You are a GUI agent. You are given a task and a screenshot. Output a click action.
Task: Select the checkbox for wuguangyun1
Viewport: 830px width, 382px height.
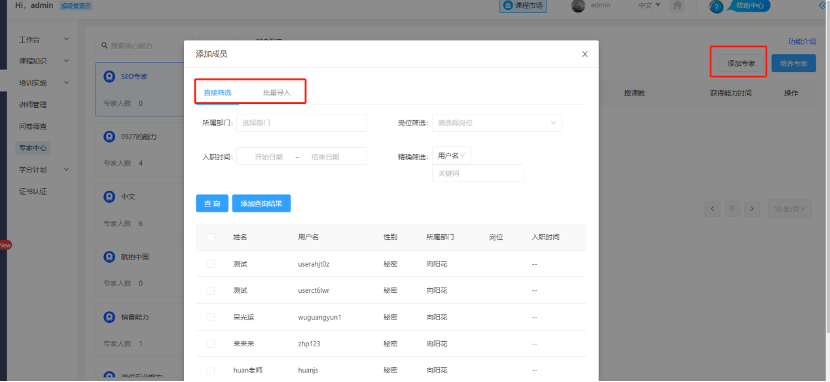tap(211, 317)
